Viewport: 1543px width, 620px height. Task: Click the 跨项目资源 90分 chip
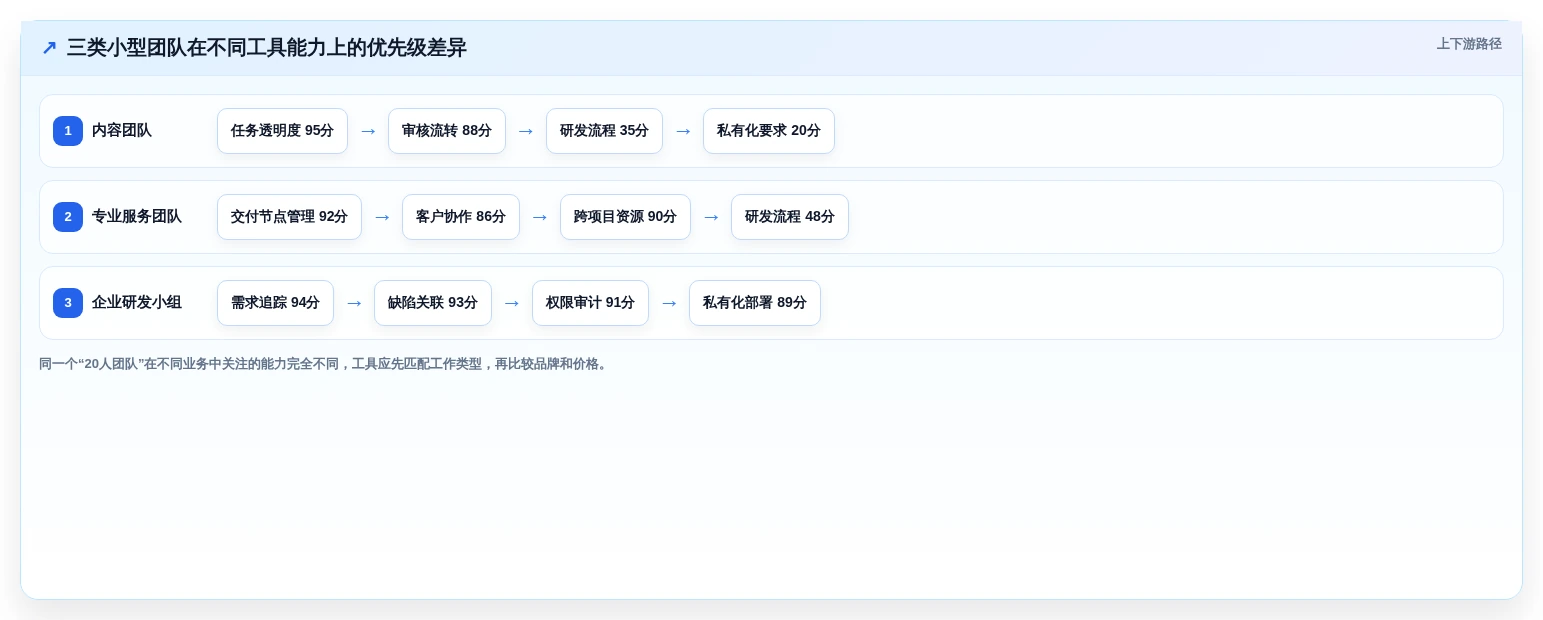(625, 217)
